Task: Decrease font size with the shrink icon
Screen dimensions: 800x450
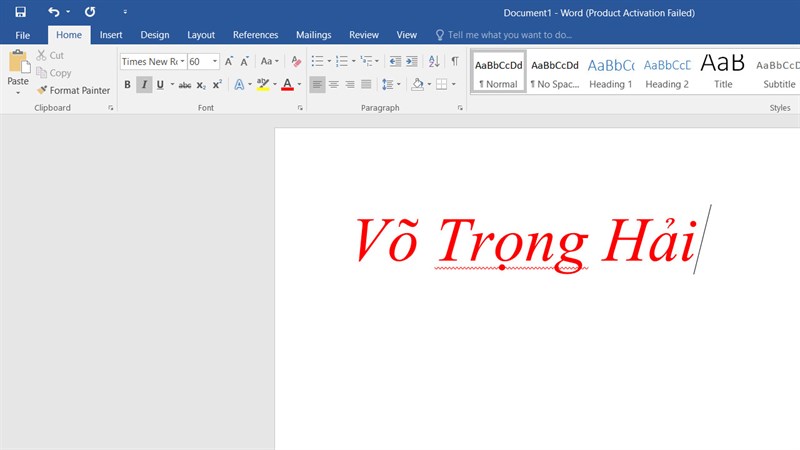Action: 244,61
